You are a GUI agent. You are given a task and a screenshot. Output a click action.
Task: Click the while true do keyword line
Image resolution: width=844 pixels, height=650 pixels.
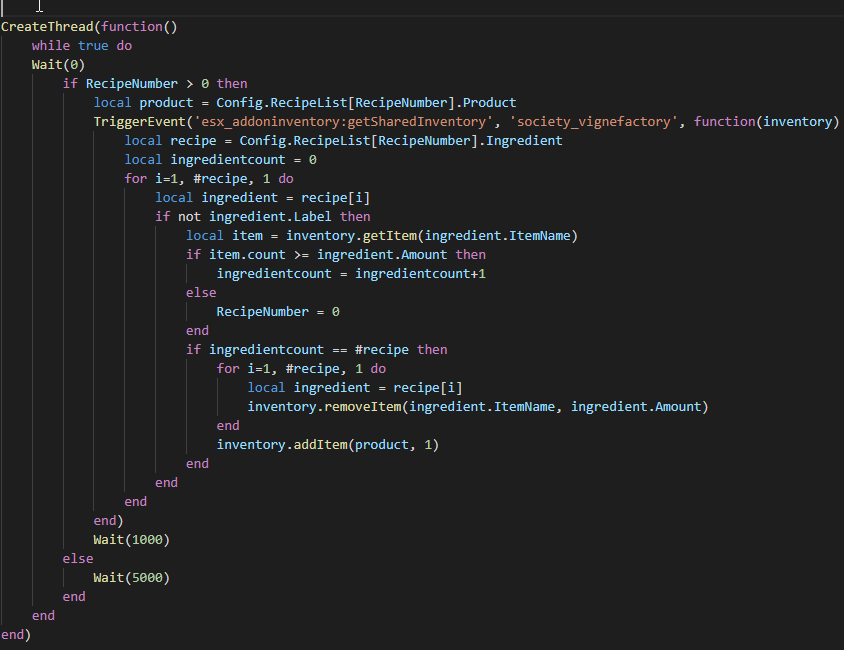[x=85, y=45]
